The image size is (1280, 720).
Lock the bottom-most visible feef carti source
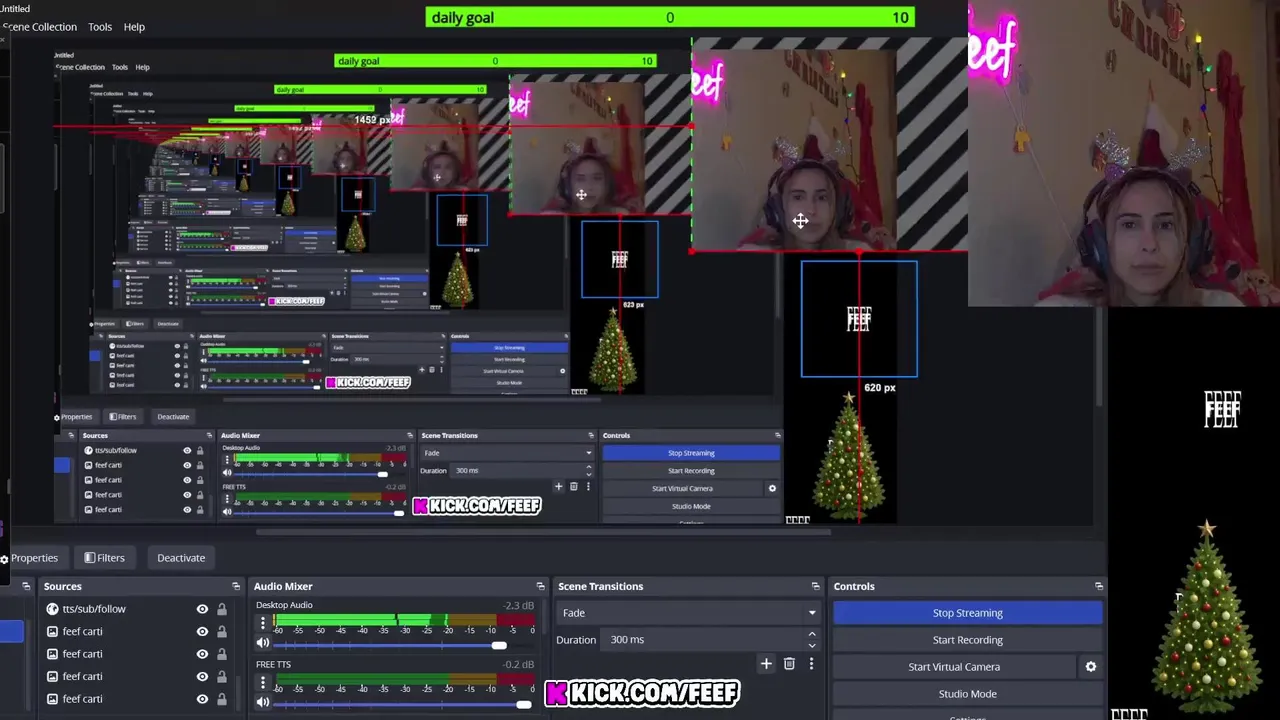click(221, 699)
